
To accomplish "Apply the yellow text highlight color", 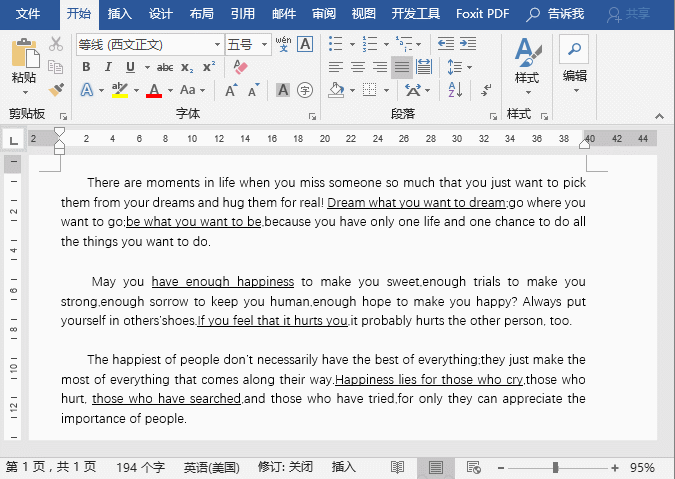I will pos(120,90).
